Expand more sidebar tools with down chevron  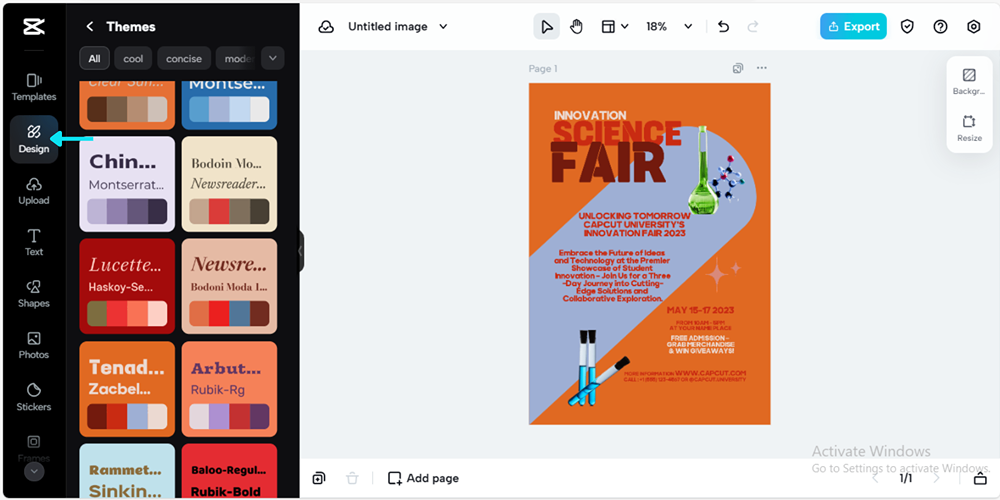[34, 471]
